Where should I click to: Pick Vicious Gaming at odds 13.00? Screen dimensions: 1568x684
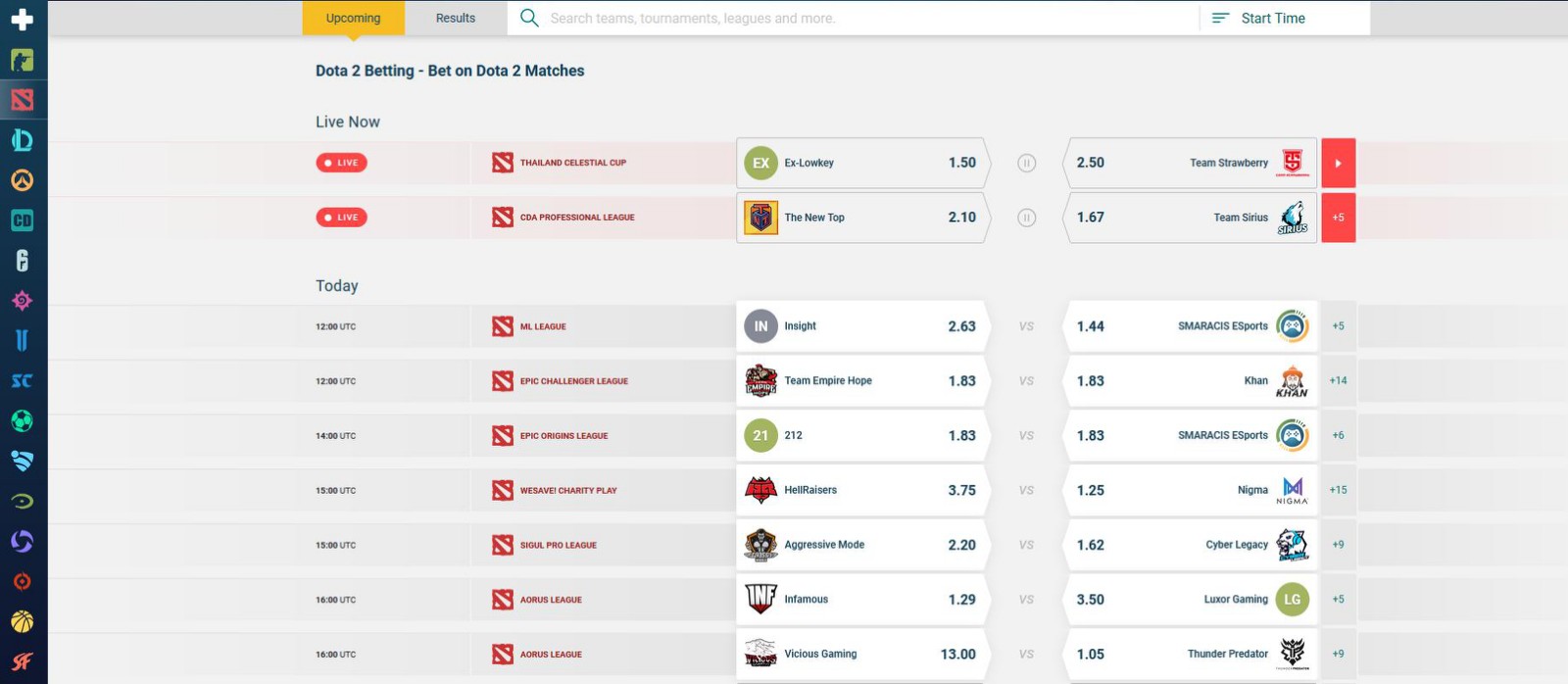pos(863,654)
